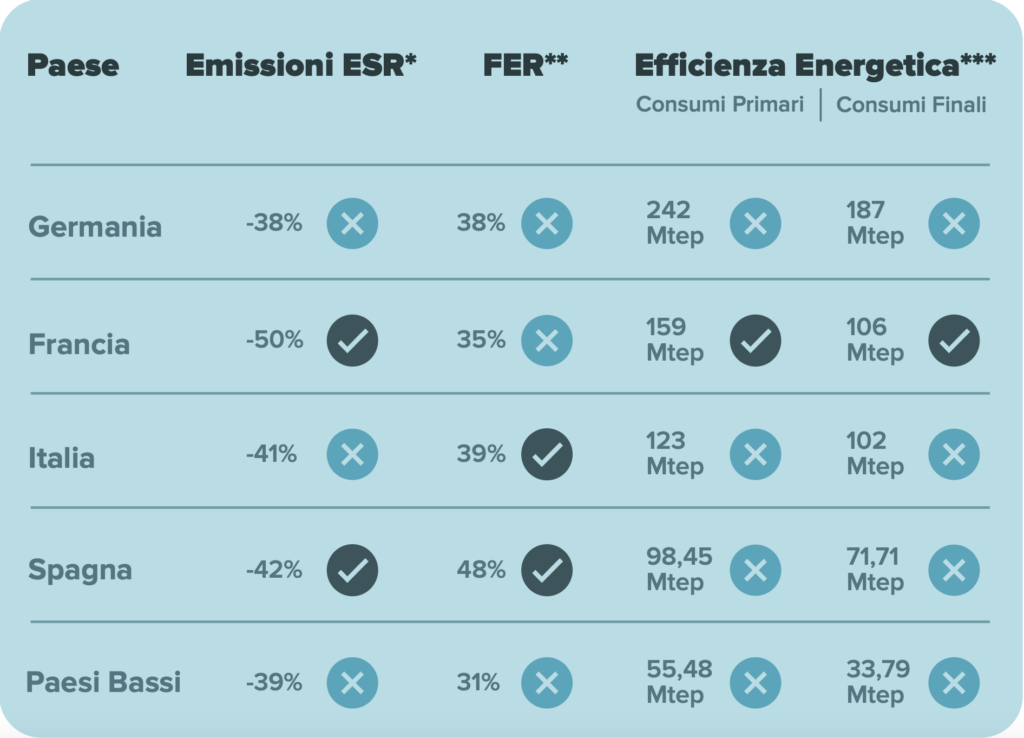1024x738 pixels.
Task: Click the checkmark next to Italia's 39% FER
Action: coord(547,455)
